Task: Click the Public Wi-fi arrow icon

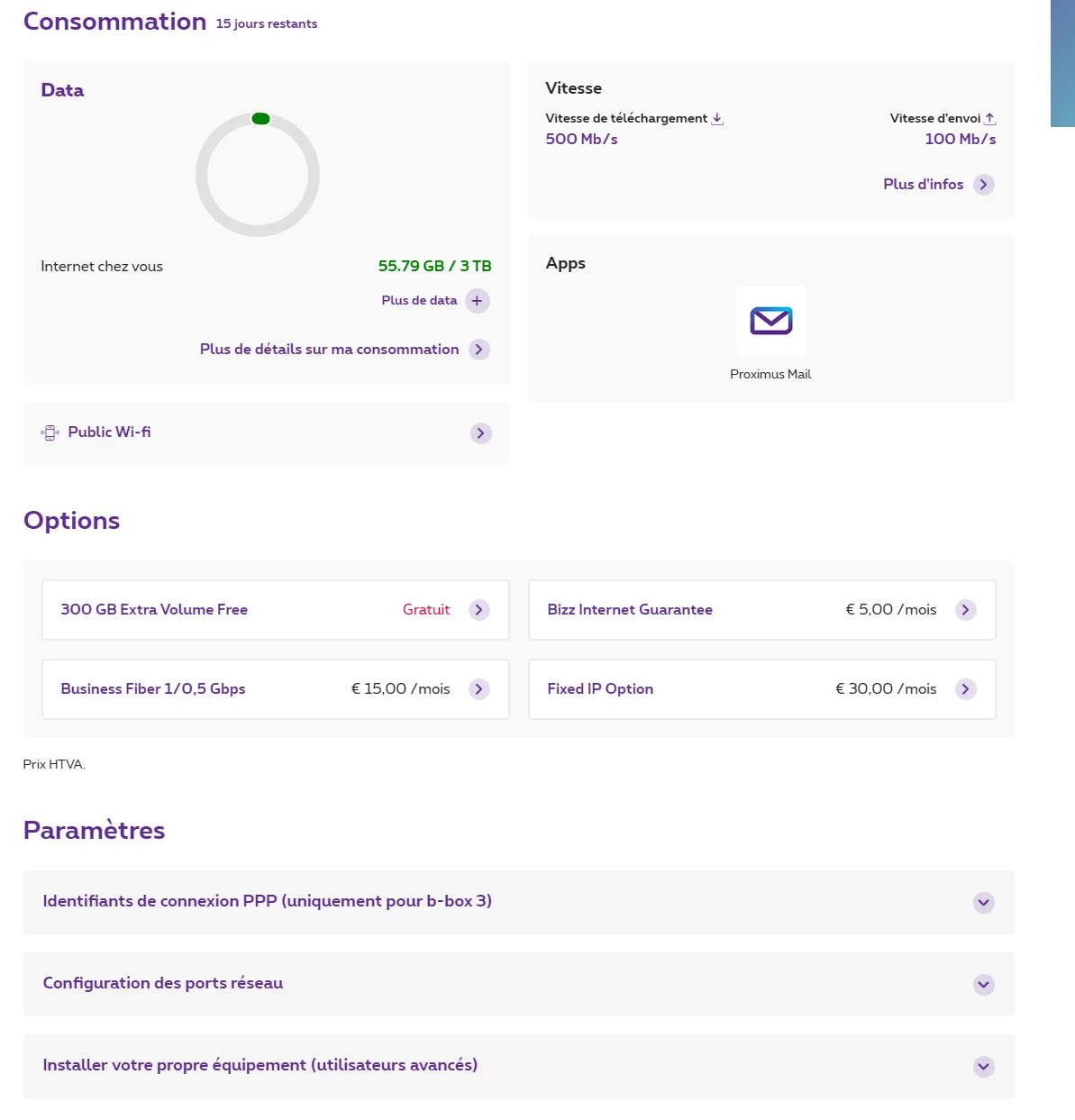Action: 480,433
